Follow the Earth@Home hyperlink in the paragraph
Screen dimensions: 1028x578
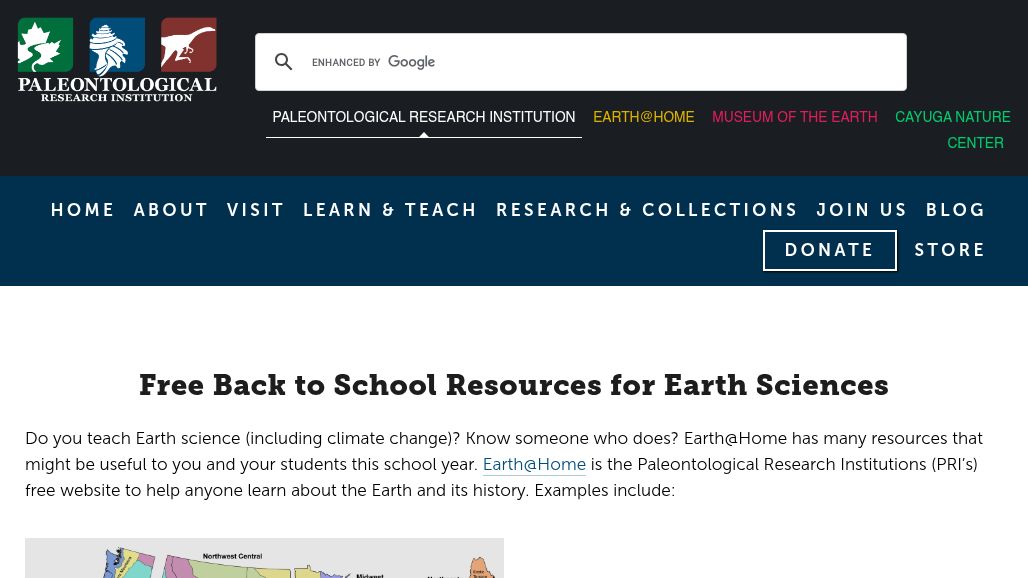click(x=534, y=464)
